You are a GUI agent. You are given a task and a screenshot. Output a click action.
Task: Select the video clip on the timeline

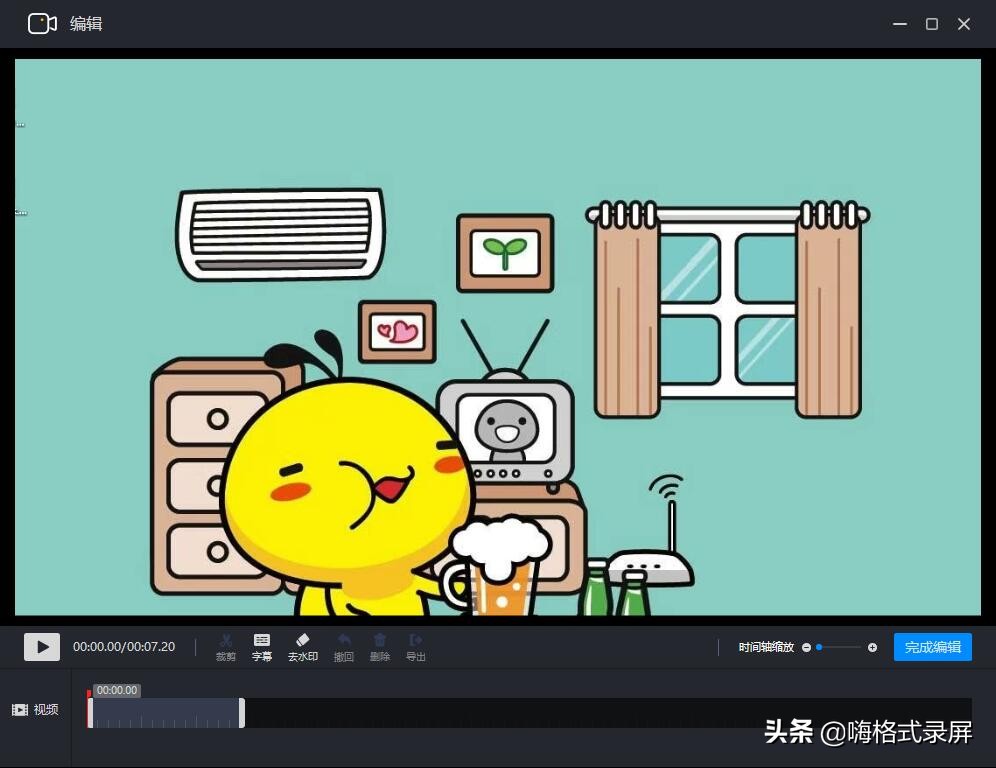click(x=165, y=711)
